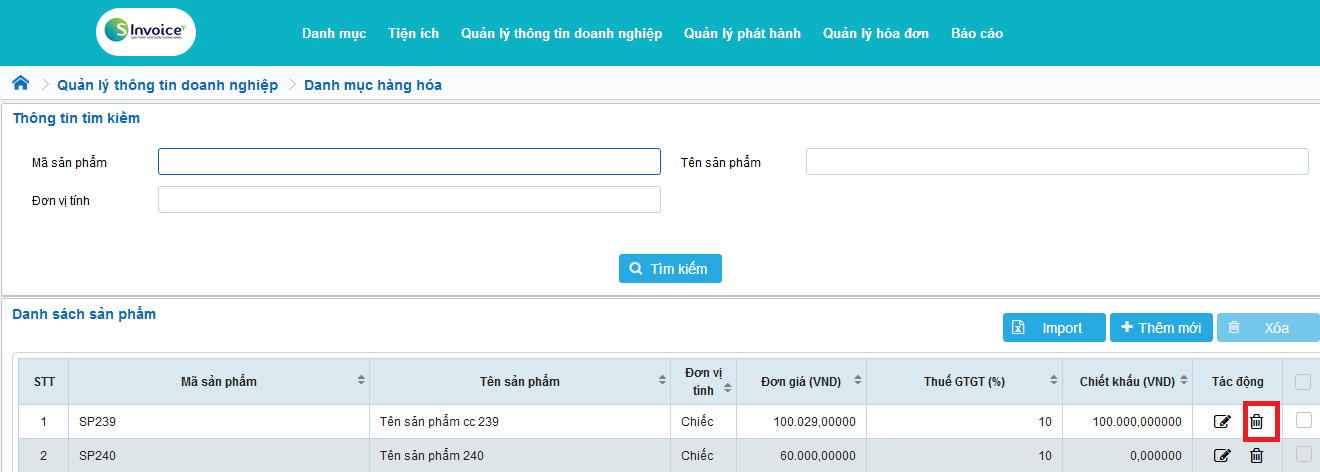Screen dimensions: 1320x472
Task: Focus the Tên sản phẩm input field
Action: 1056,162
